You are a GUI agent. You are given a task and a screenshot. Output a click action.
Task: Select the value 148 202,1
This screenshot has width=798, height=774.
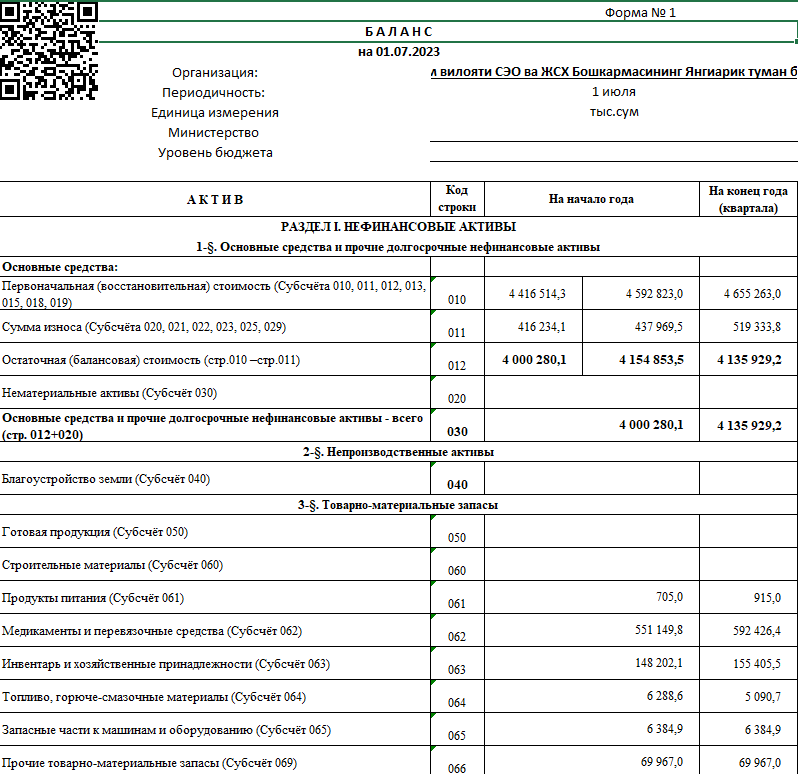click(659, 663)
